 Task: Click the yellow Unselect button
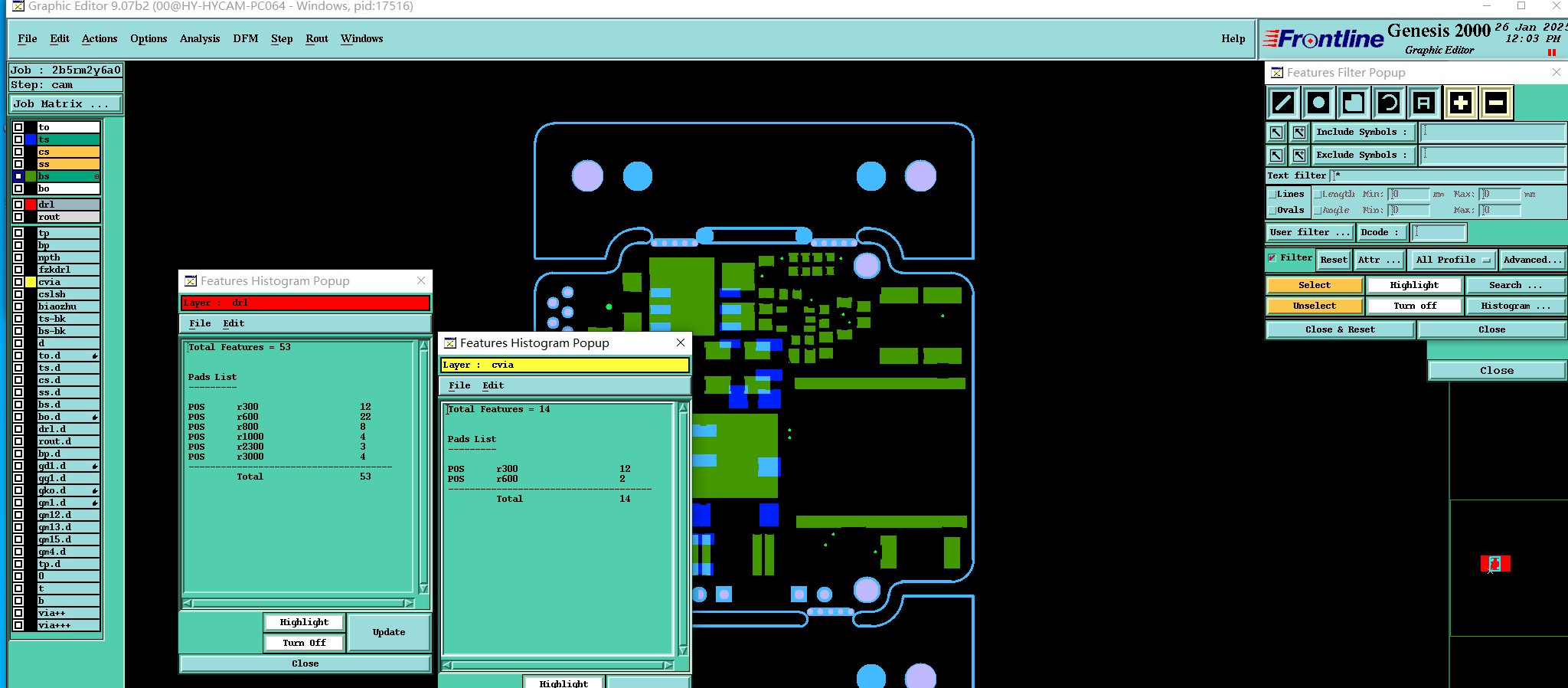coord(1315,306)
